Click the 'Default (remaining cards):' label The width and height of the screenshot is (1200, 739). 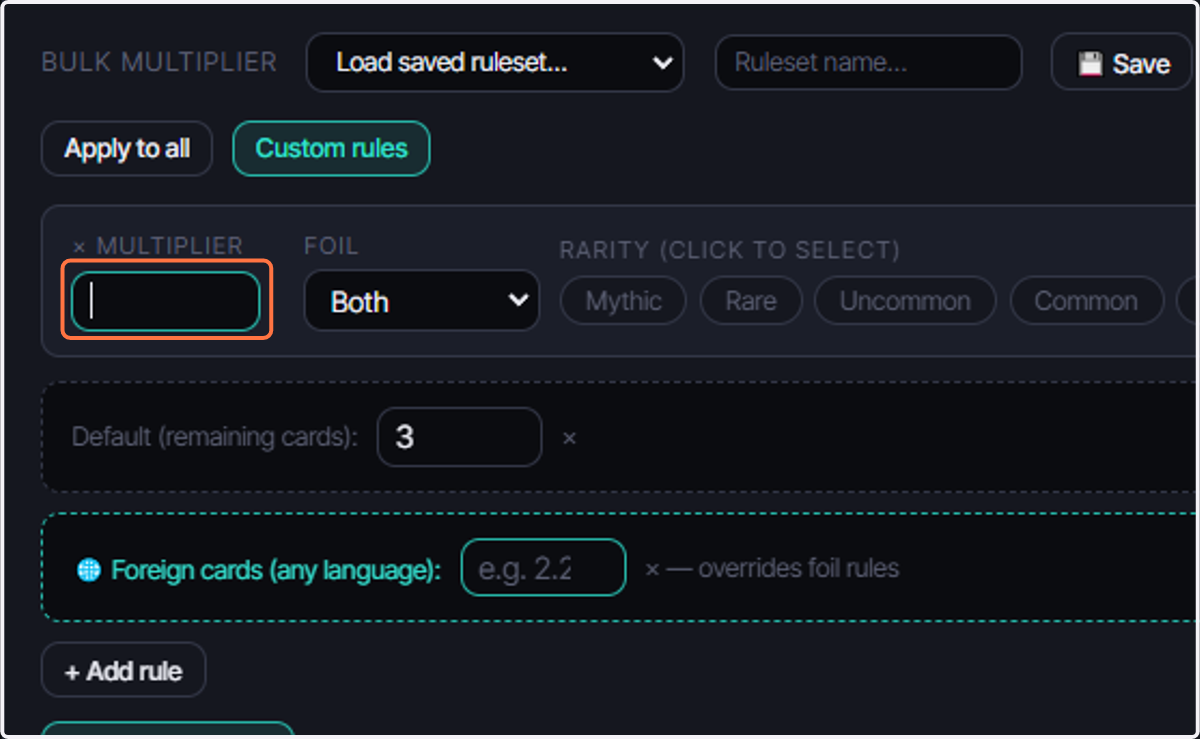[x=215, y=437]
